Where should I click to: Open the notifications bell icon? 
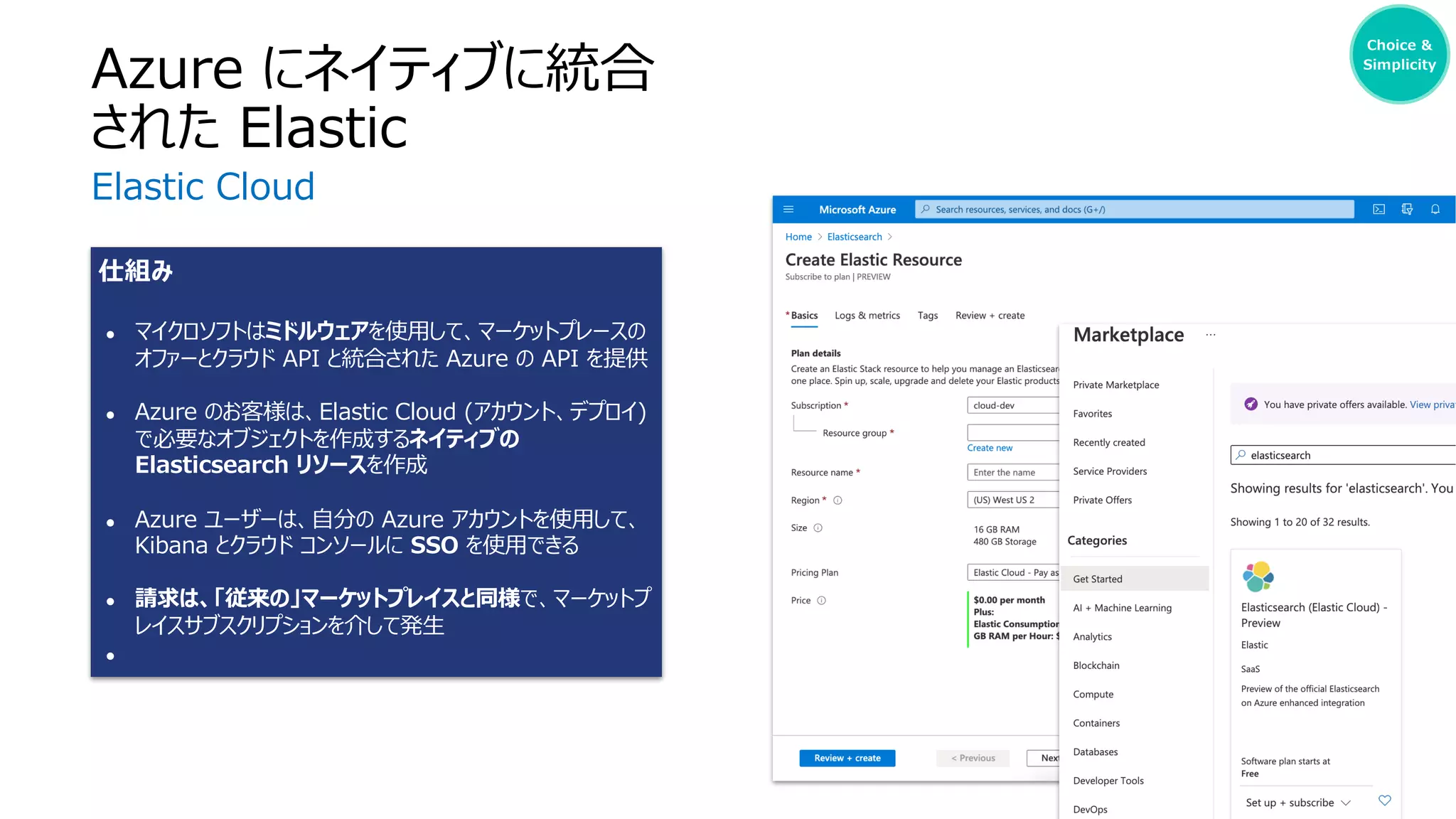tap(1435, 209)
